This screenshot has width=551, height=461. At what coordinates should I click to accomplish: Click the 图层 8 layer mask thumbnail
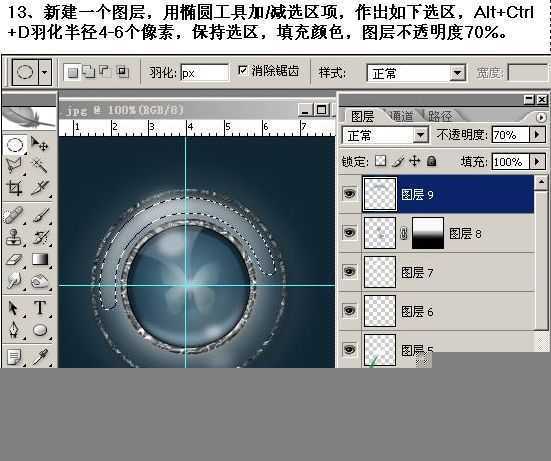click(428, 233)
